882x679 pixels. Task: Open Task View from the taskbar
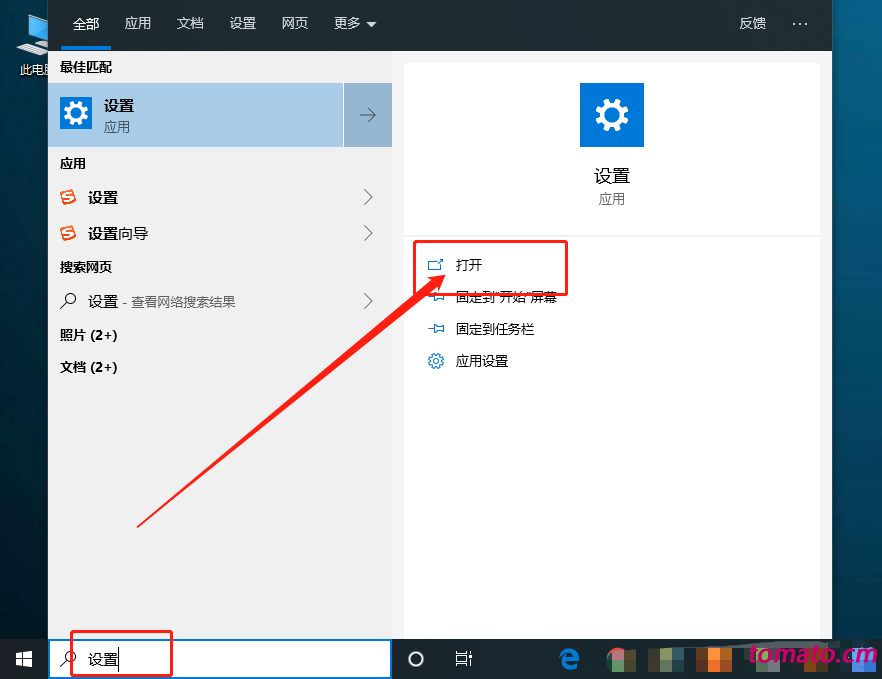click(x=464, y=659)
